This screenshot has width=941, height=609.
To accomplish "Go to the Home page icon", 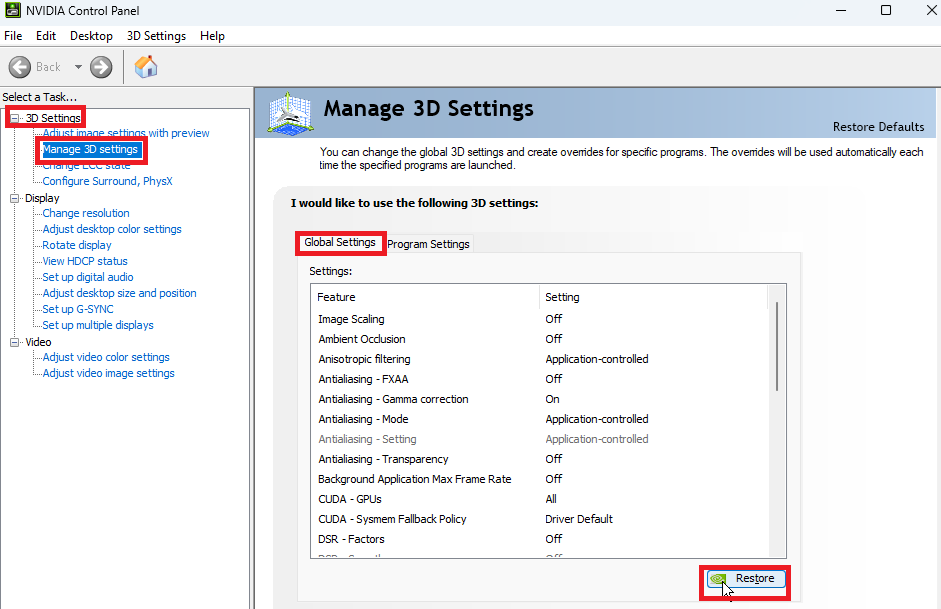I will pyautogui.click(x=145, y=67).
